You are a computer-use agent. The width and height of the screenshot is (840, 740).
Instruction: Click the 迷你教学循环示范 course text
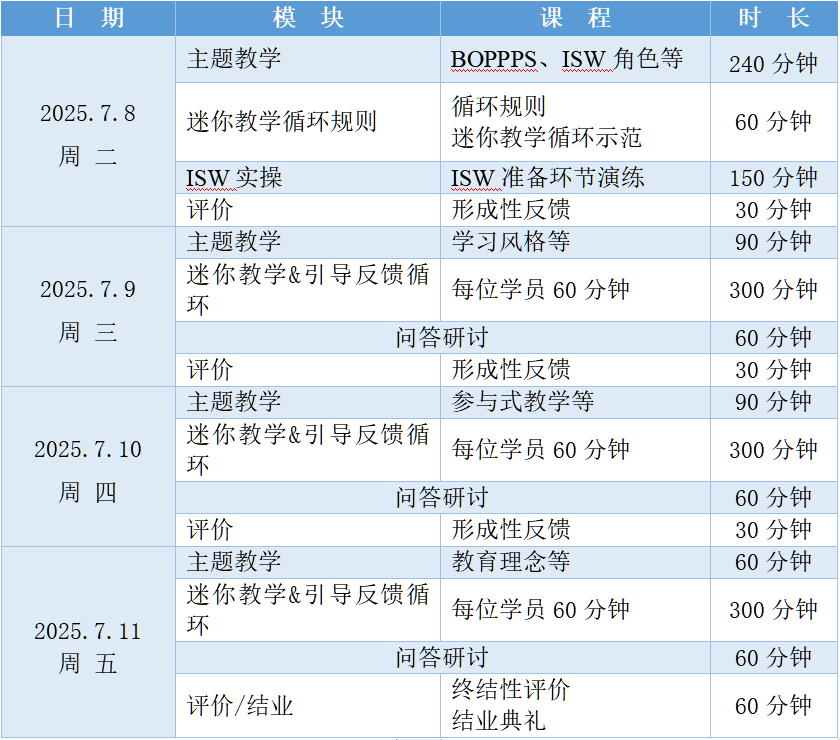click(546, 138)
